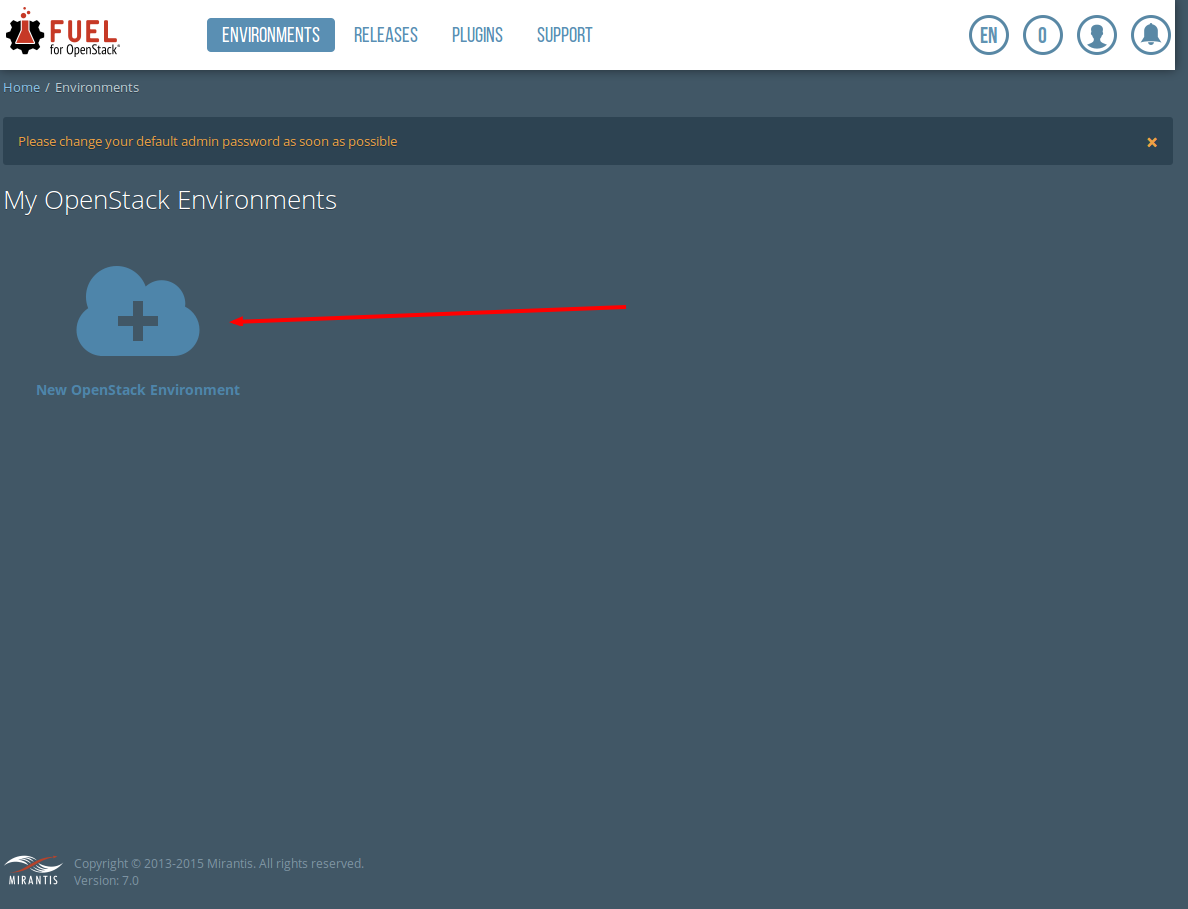Open the EN language selector
The height and width of the screenshot is (909, 1188).
(989, 35)
